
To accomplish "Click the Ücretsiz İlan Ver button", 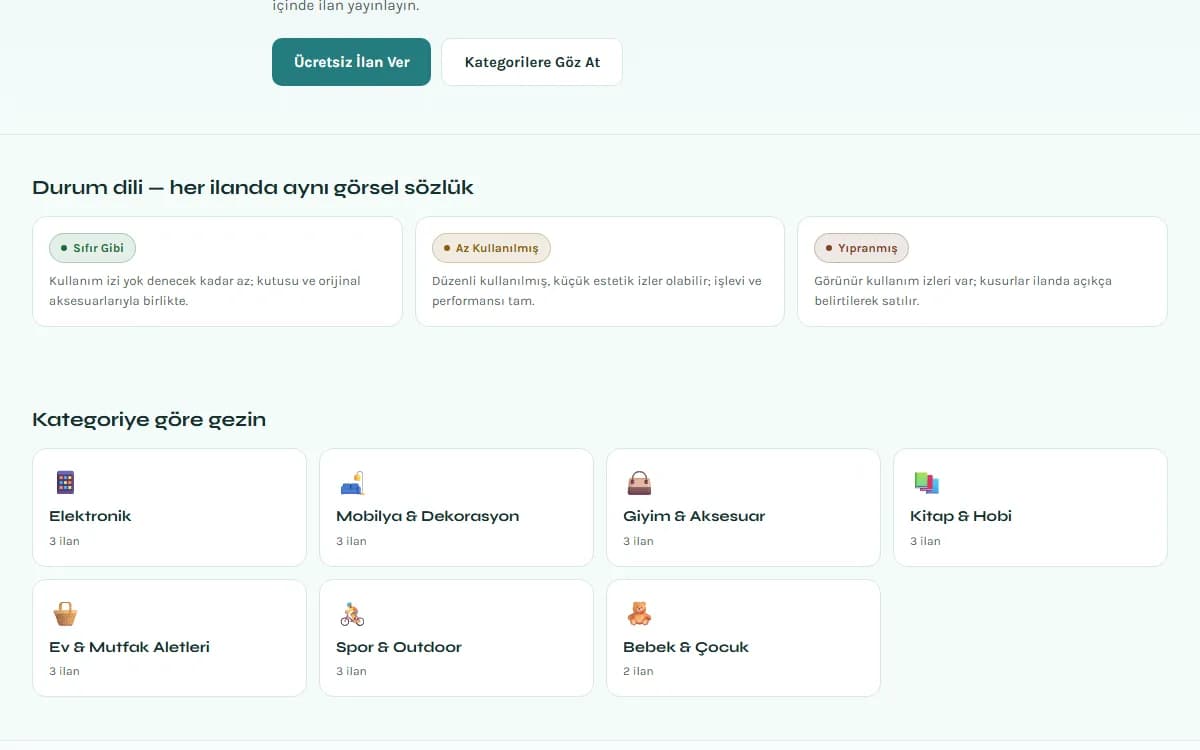I will pyautogui.click(x=351, y=62).
